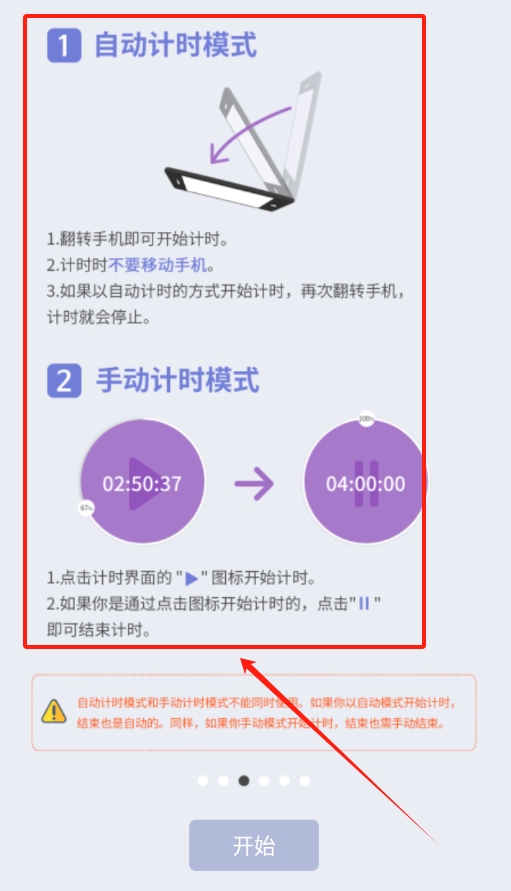This screenshot has height=891, width=511.
Task: Click the play timer circle 02:50:37
Action: tap(143, 482)
